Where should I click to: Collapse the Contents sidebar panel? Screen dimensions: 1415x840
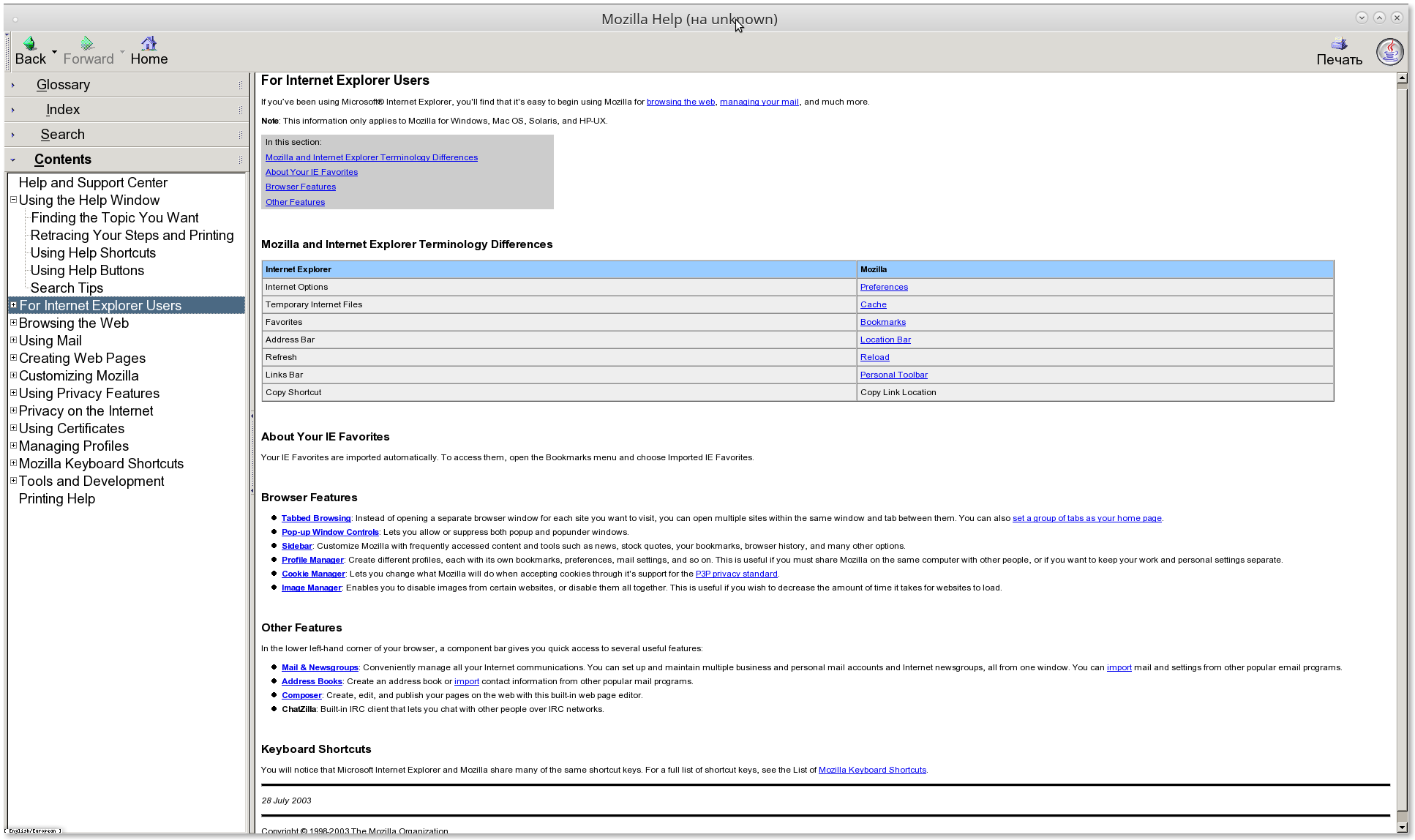pyautogui.click(x=63, y=160)
